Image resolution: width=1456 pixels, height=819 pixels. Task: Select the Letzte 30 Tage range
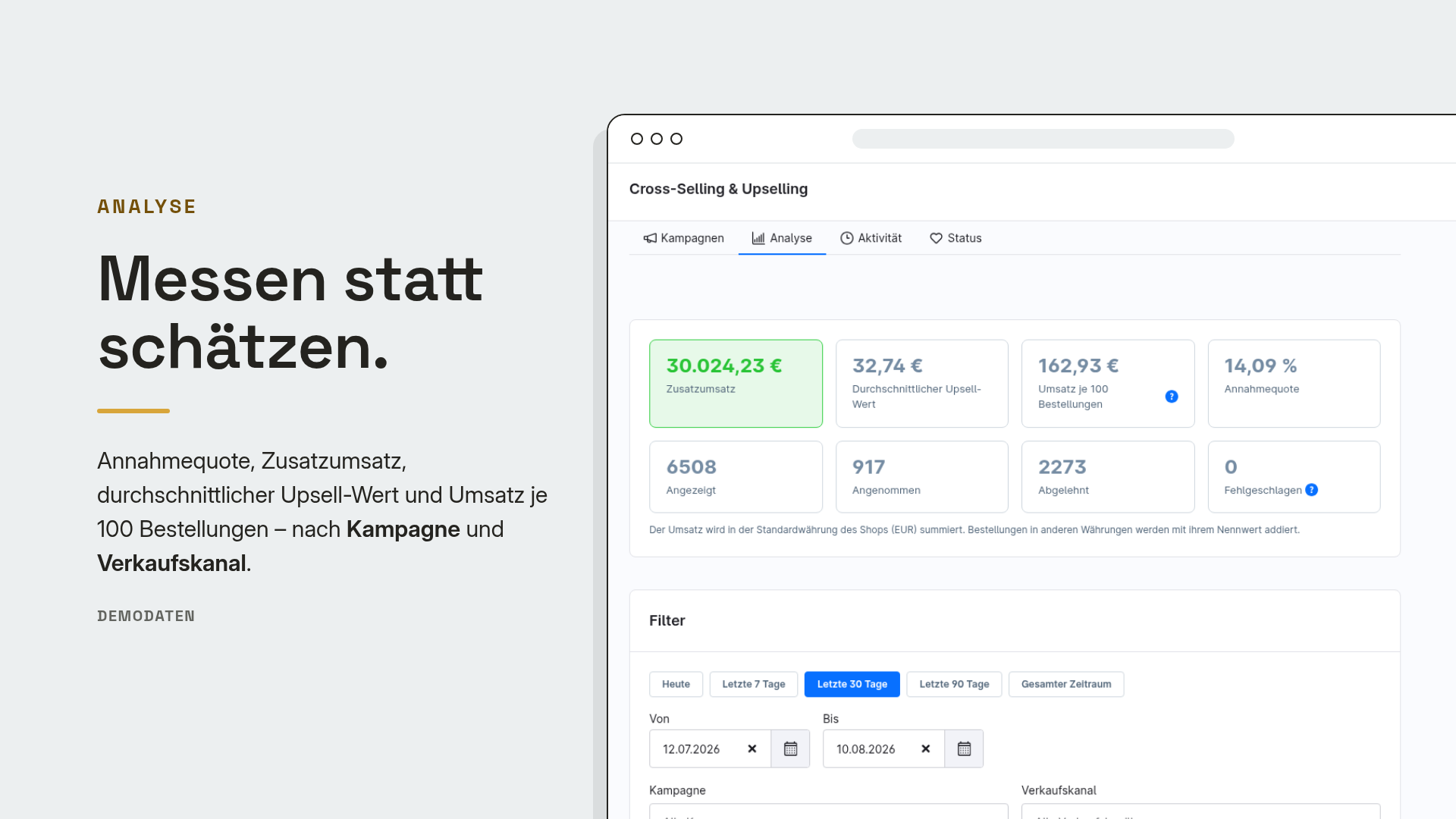point(852,684)
